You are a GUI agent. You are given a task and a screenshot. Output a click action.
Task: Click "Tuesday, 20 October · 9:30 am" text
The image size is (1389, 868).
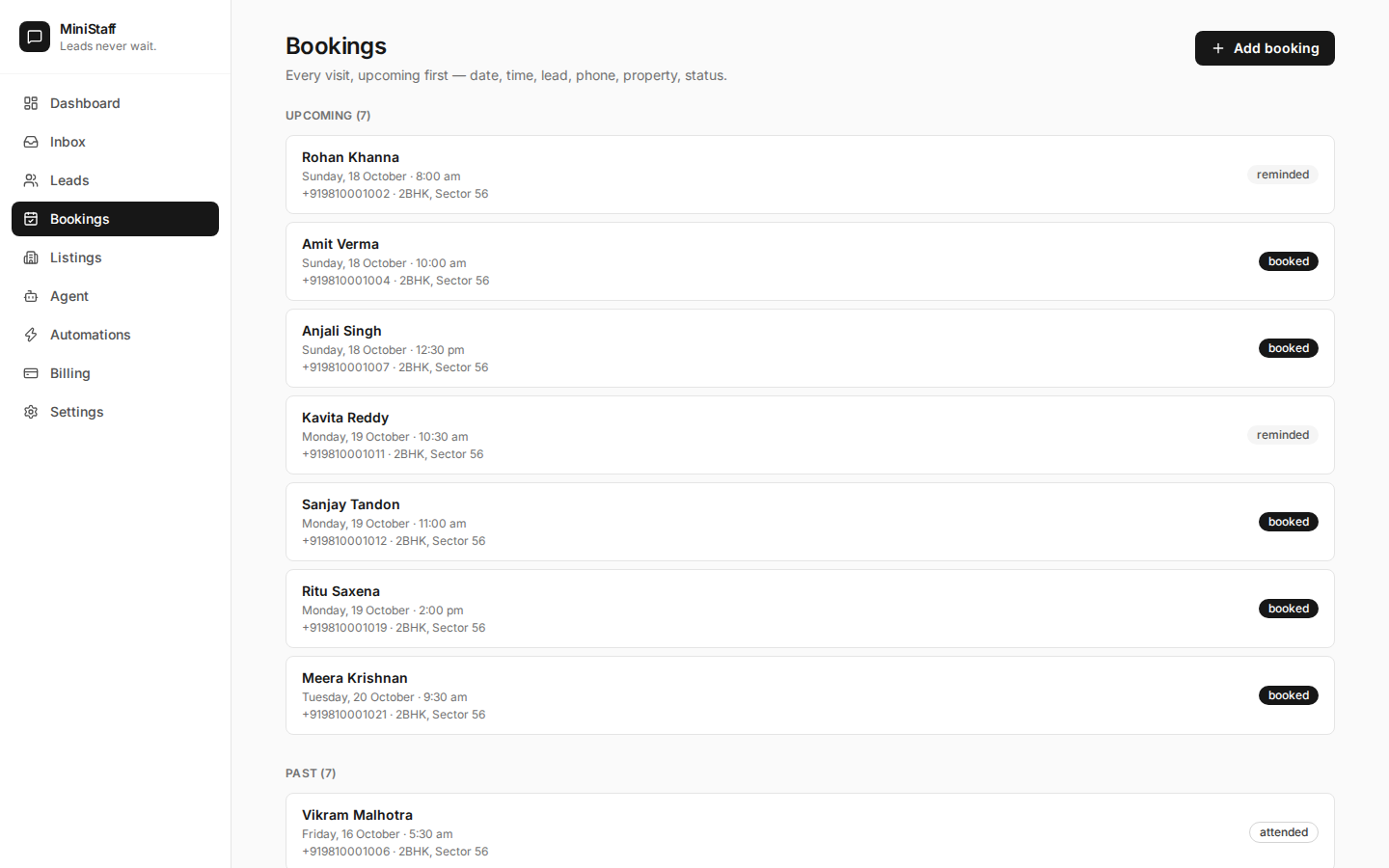[x=385, y=697]
